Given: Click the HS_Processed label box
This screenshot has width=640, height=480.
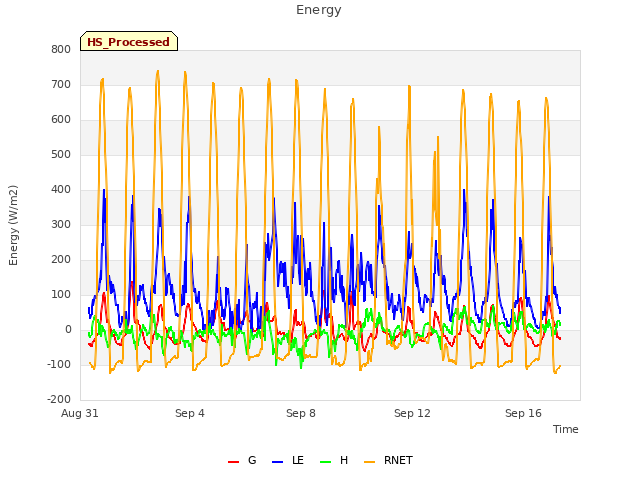Looking at the screenshot, I should point(129,41).
